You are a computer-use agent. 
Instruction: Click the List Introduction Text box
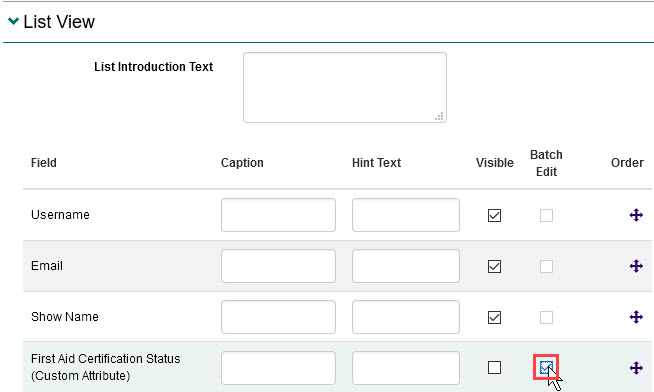click(x=345, y=88)
